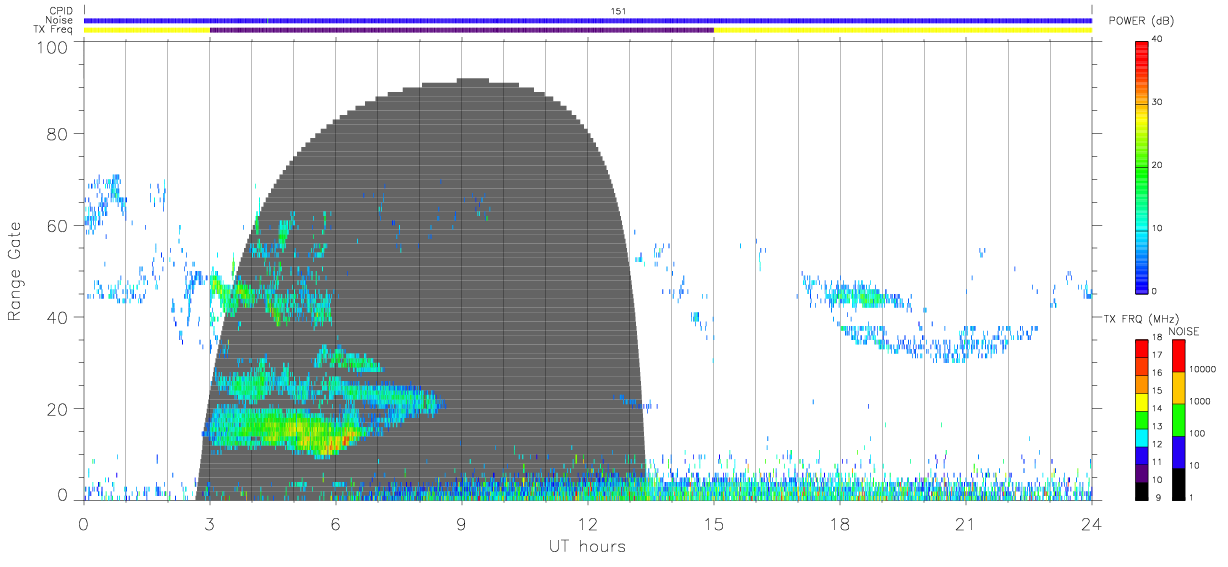Click Range Gate tick label 80

click(57, 133)
